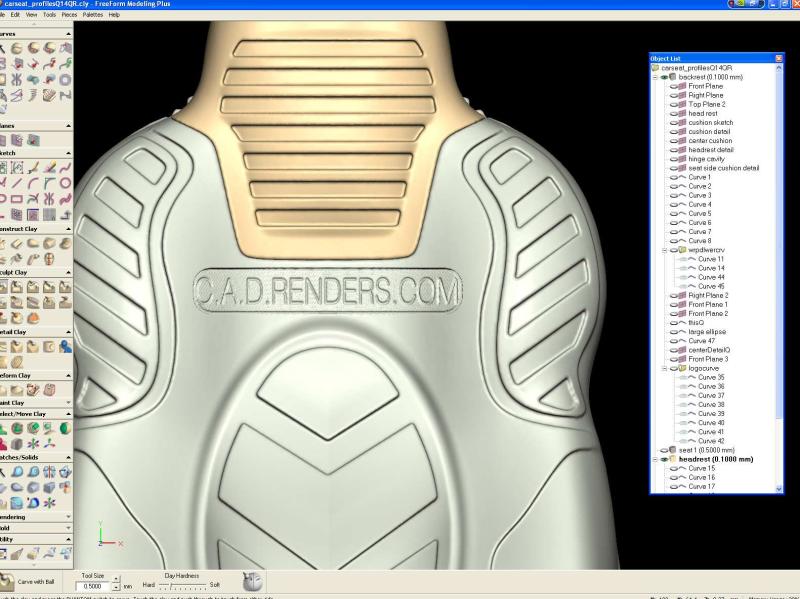
Task: Collapse the headrest tree node
Action: point(655,459)
